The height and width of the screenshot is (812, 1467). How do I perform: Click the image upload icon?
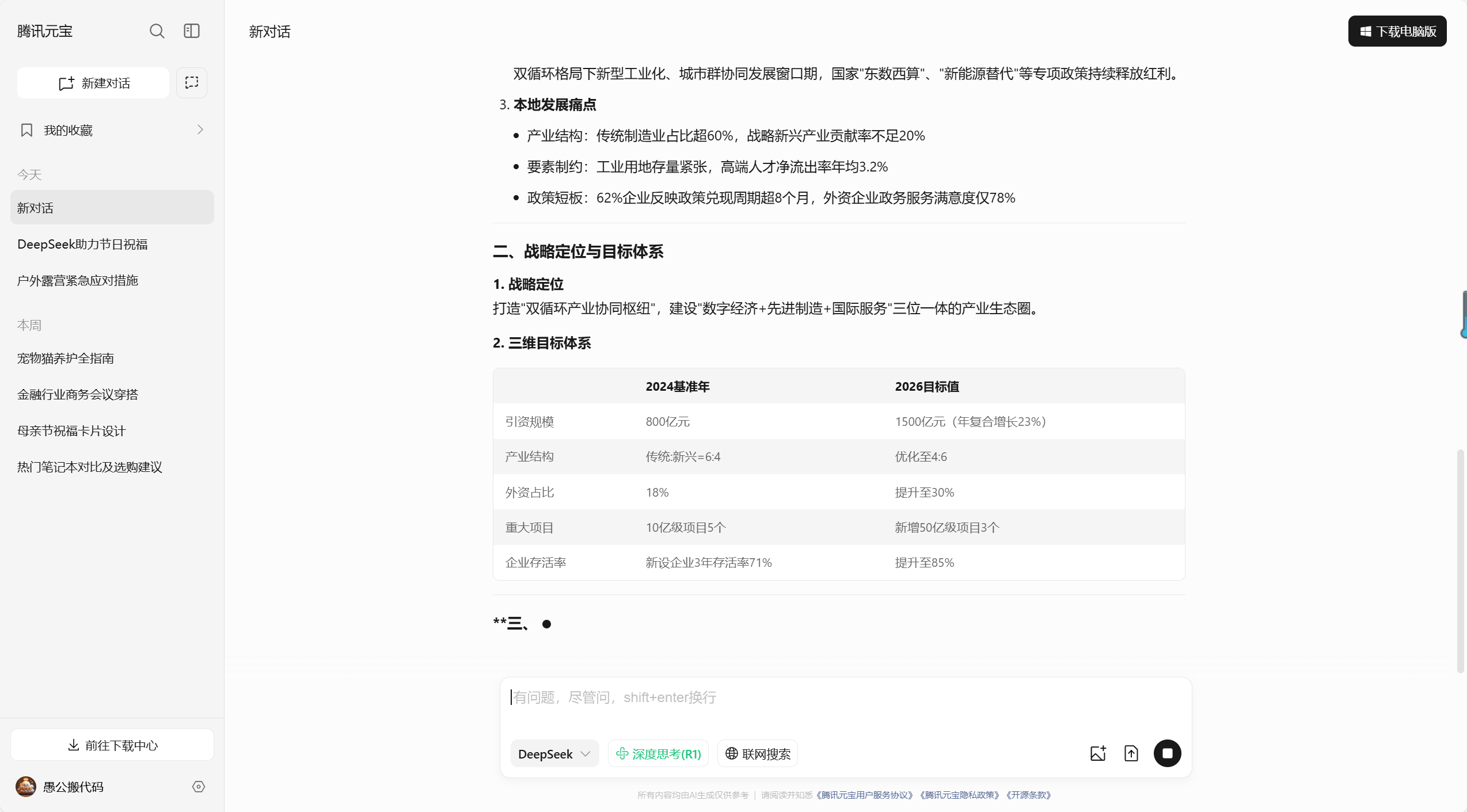(1098, 753)
